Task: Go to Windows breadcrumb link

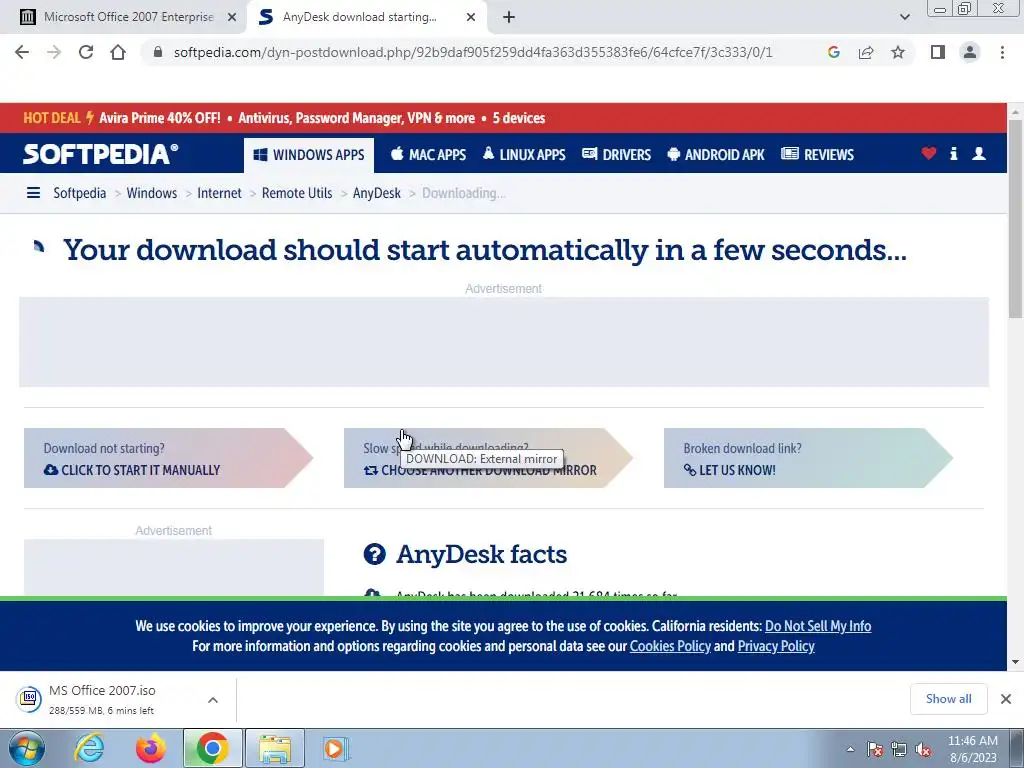Action: click(152, 193)
